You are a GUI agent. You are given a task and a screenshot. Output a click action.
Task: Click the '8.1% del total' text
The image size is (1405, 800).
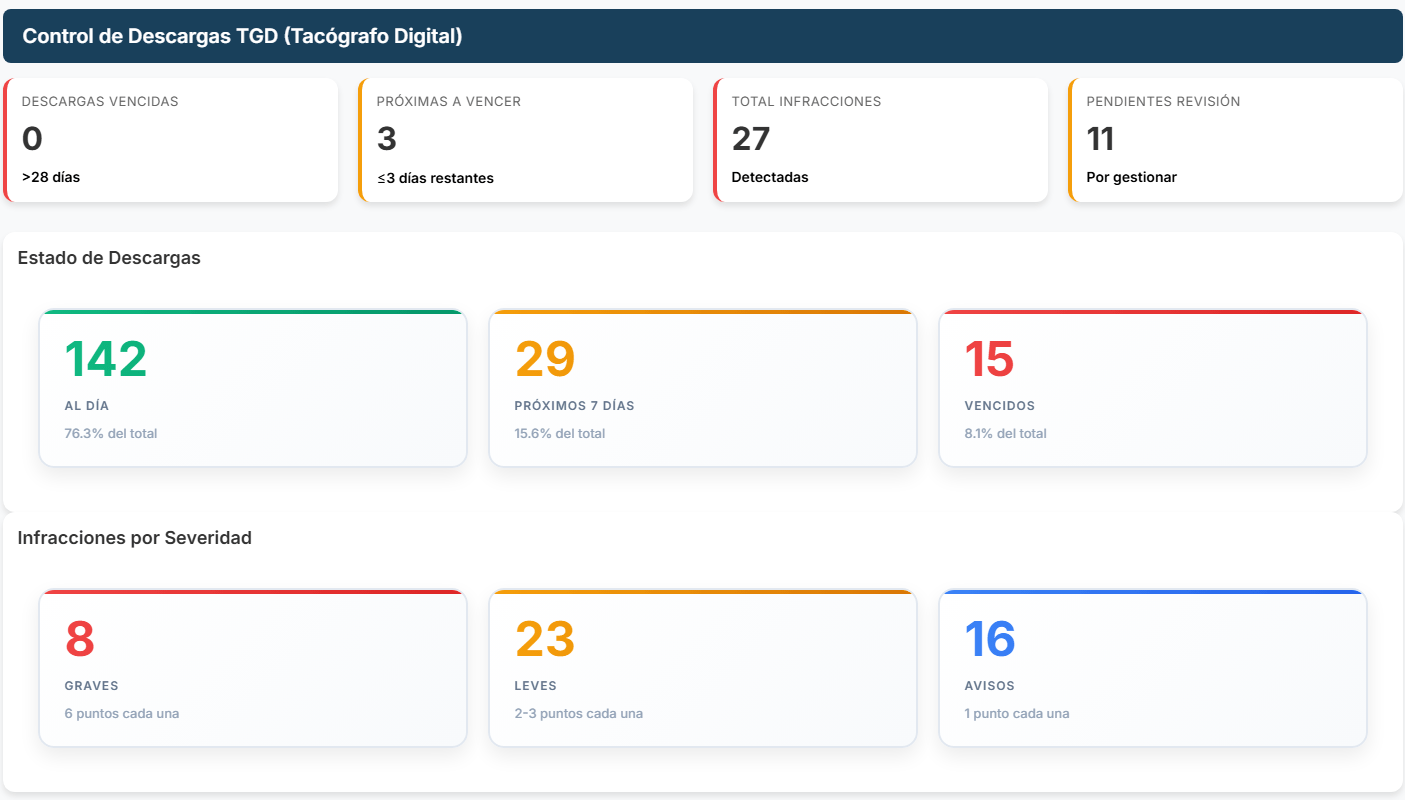[1005, 434]
